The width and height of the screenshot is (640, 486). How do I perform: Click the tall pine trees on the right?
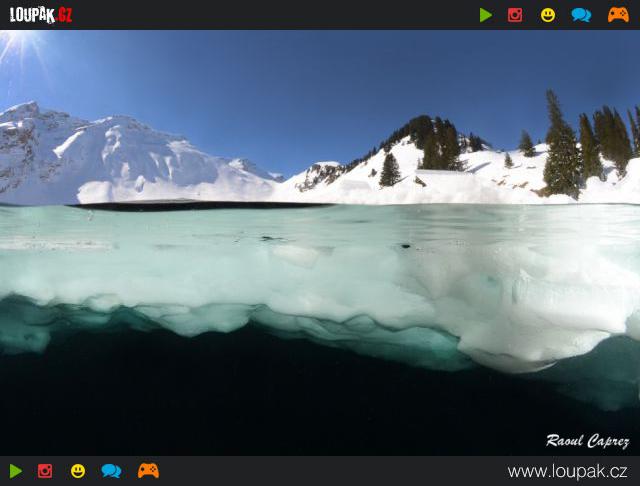coord(562,150)
